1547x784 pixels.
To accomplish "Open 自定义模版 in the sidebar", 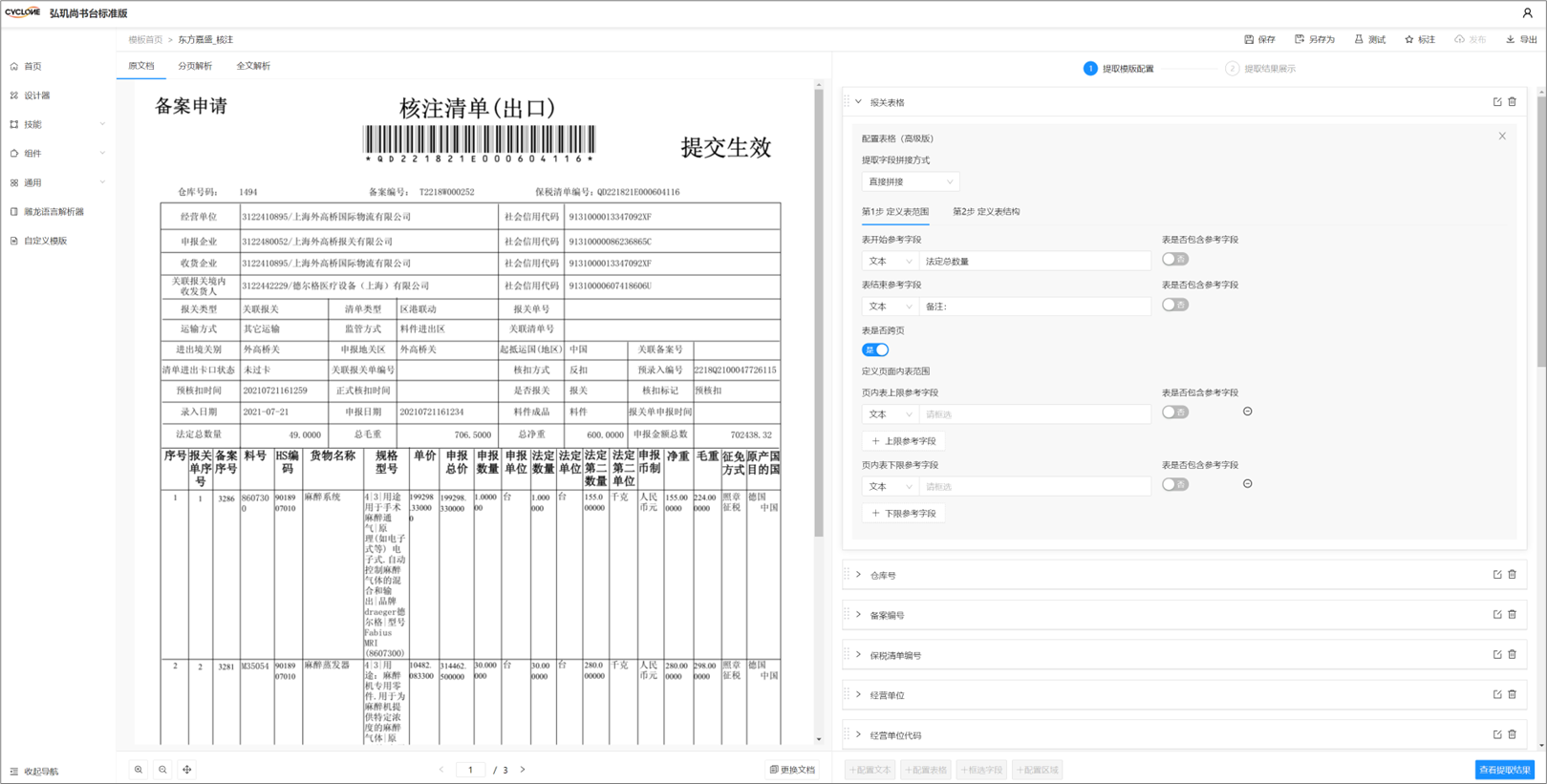I will tap(45, 241).
